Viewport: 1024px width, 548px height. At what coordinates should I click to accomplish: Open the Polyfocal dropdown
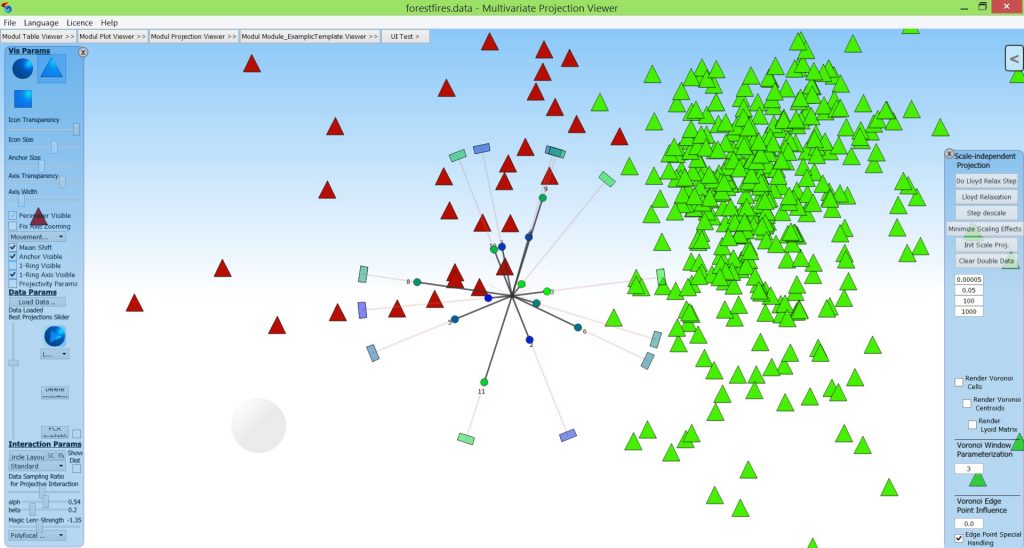(37, 535)
